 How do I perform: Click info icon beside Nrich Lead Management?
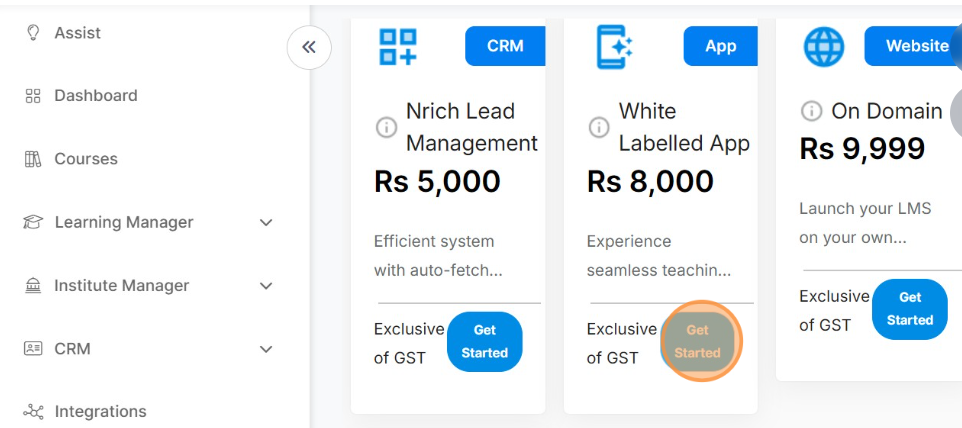(386, 127)
